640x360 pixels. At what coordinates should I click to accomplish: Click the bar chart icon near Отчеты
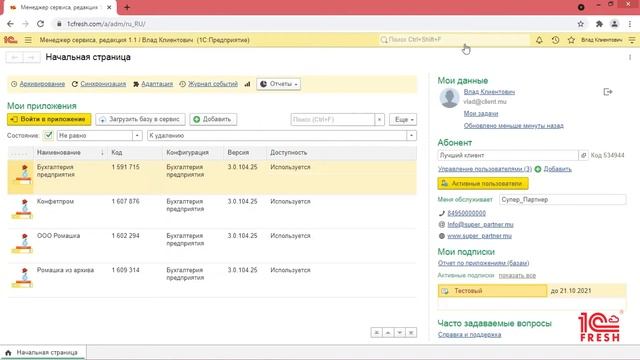(x=247, y=84)
